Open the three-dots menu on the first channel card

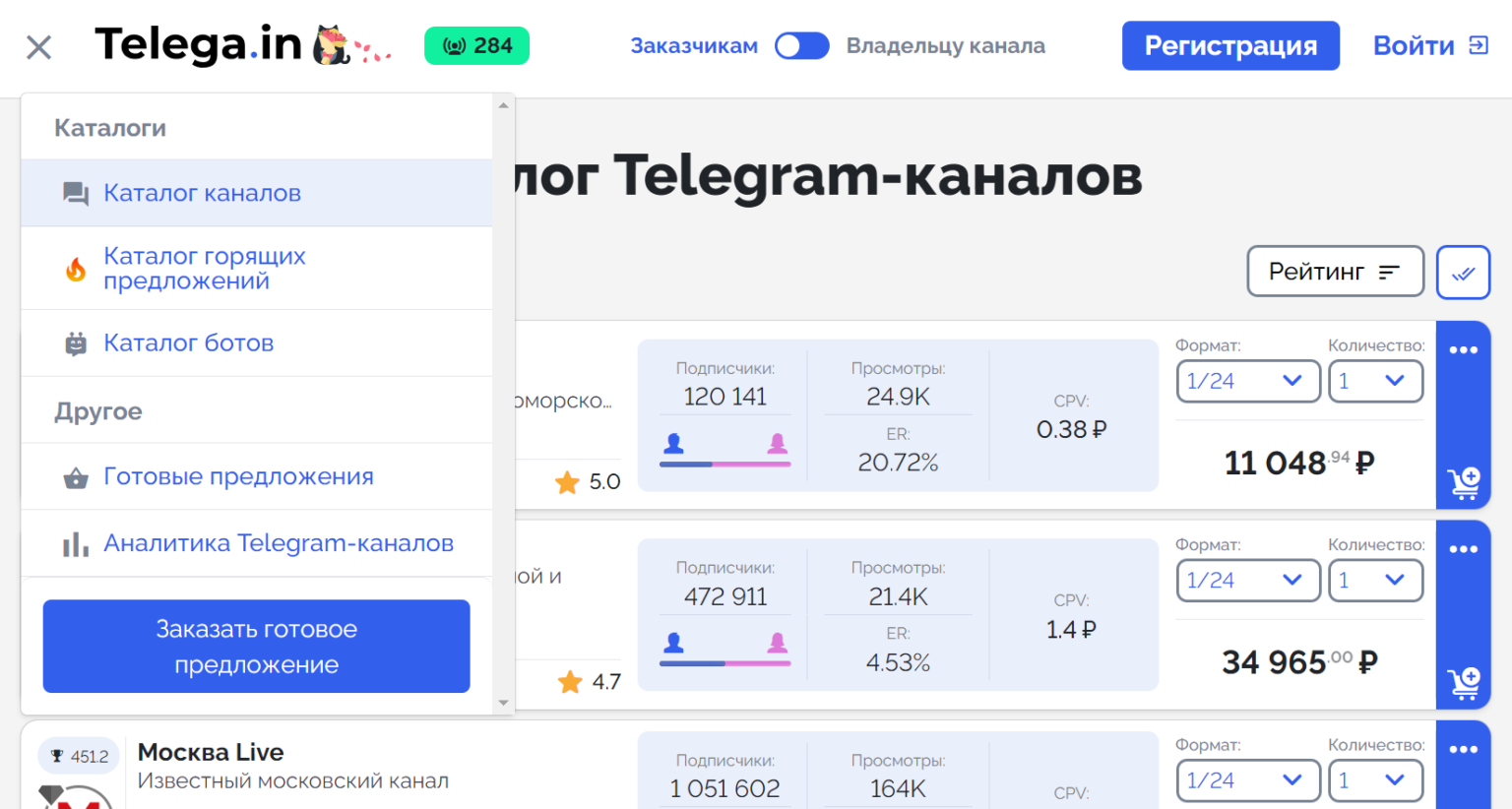coord(1464,349)
